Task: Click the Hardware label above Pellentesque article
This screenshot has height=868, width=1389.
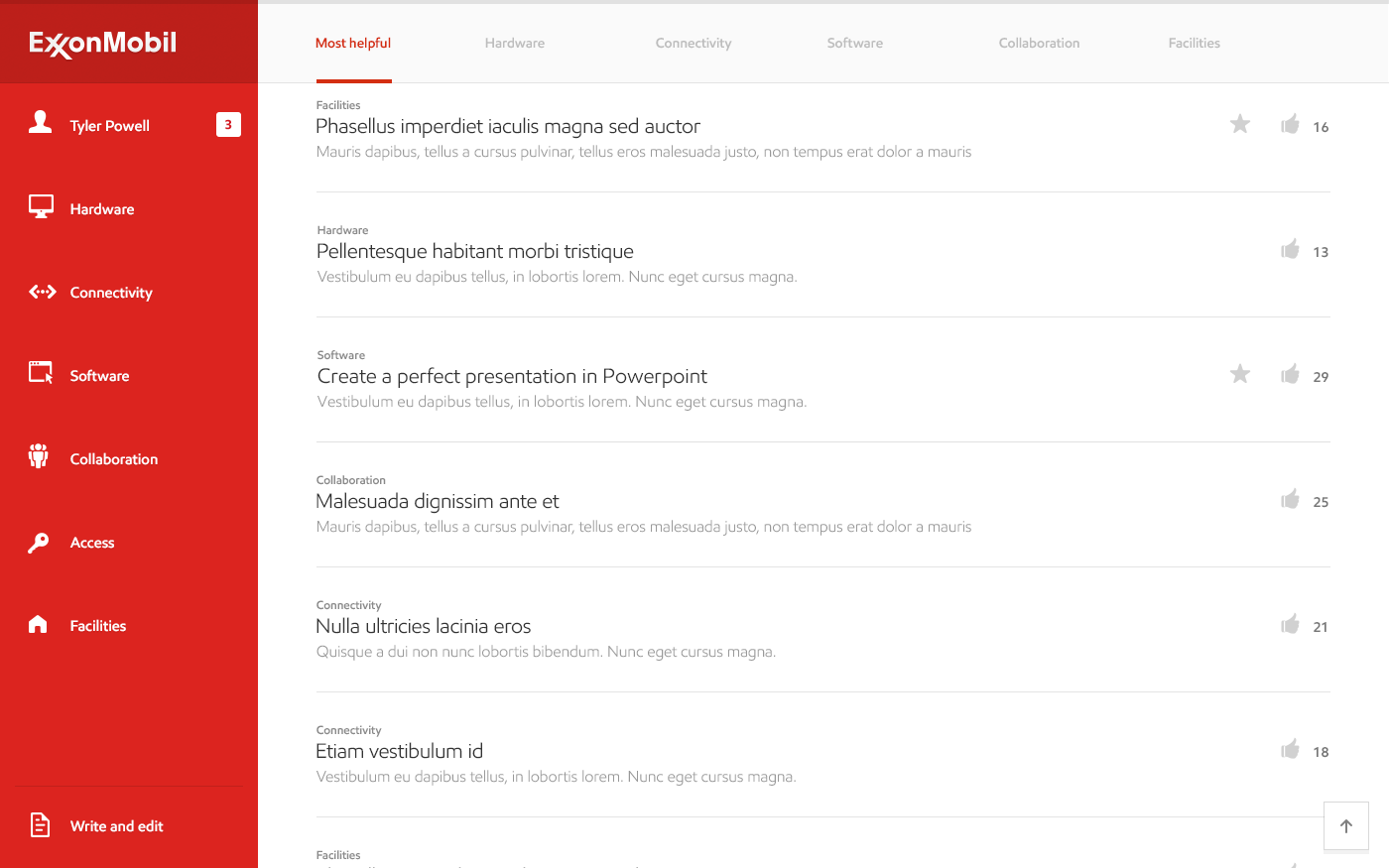Action: point(342,230)
